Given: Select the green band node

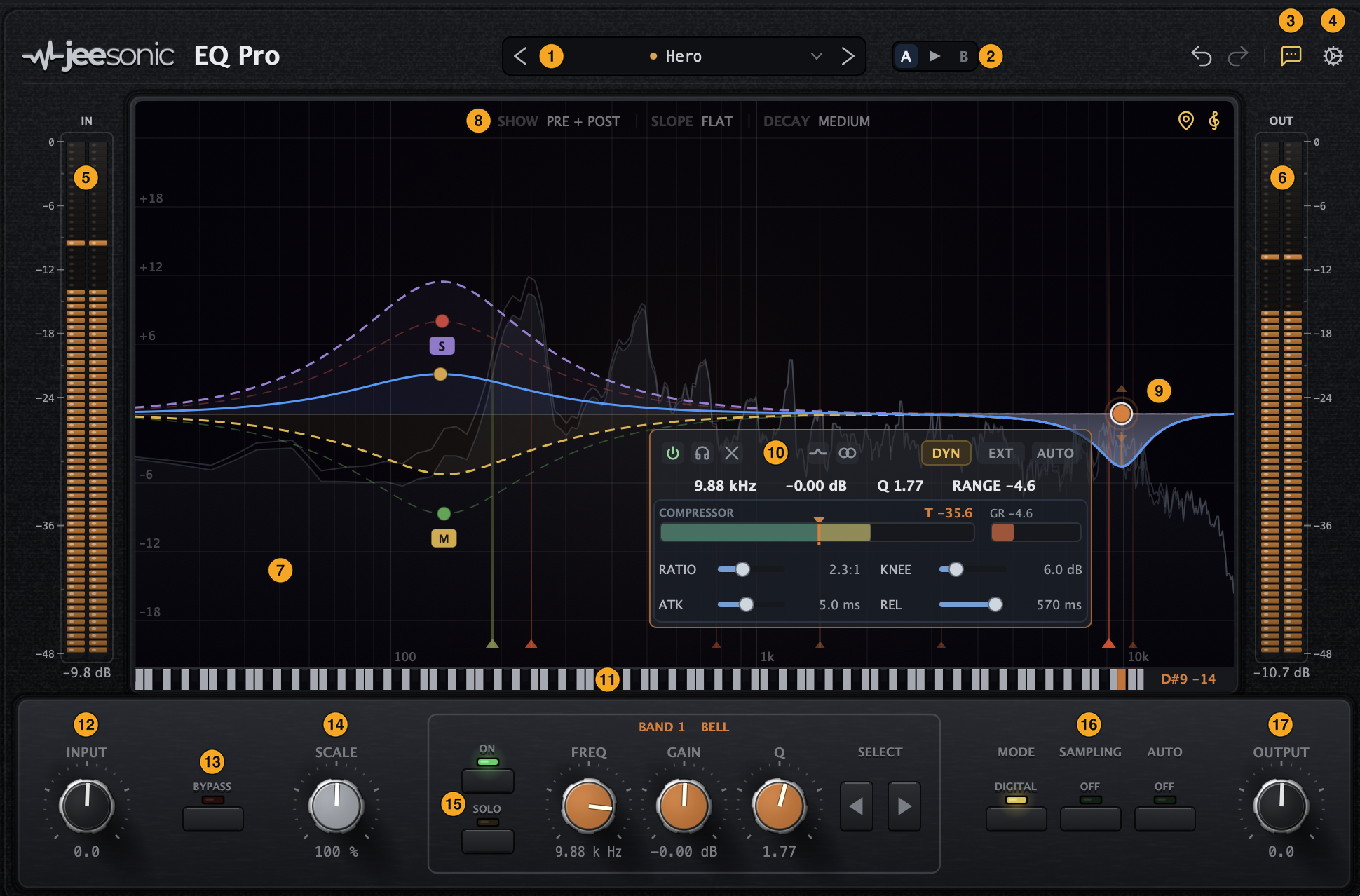Looking at the screenshot, I should pyautogui.click(x=444, y=514).
